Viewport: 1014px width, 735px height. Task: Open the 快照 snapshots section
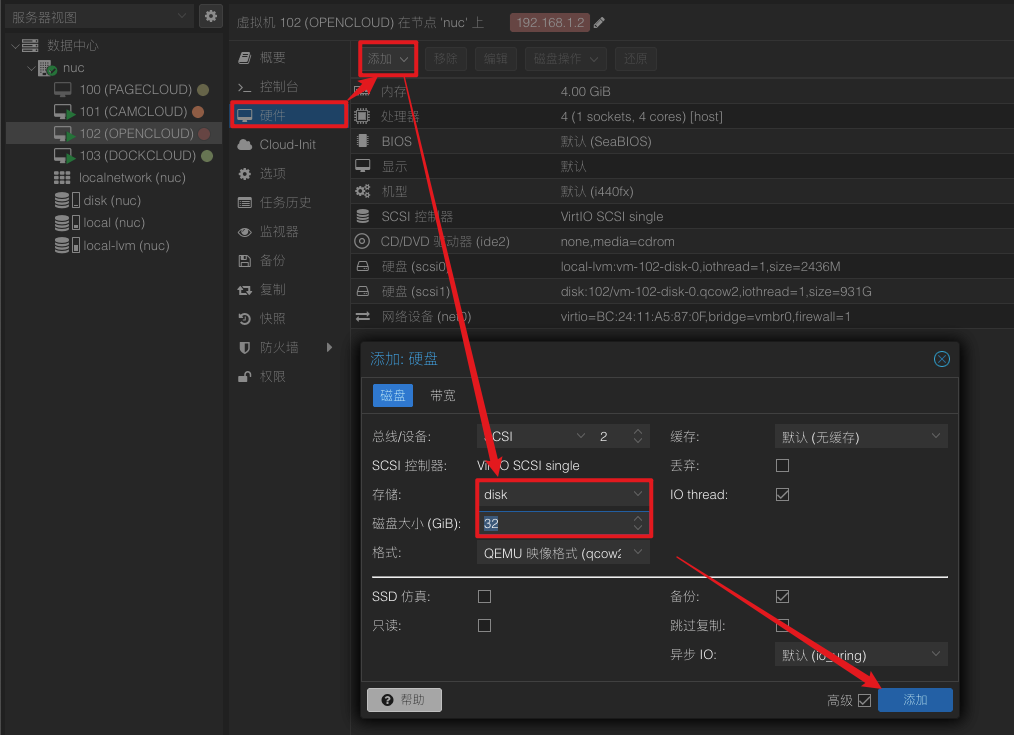272,319
